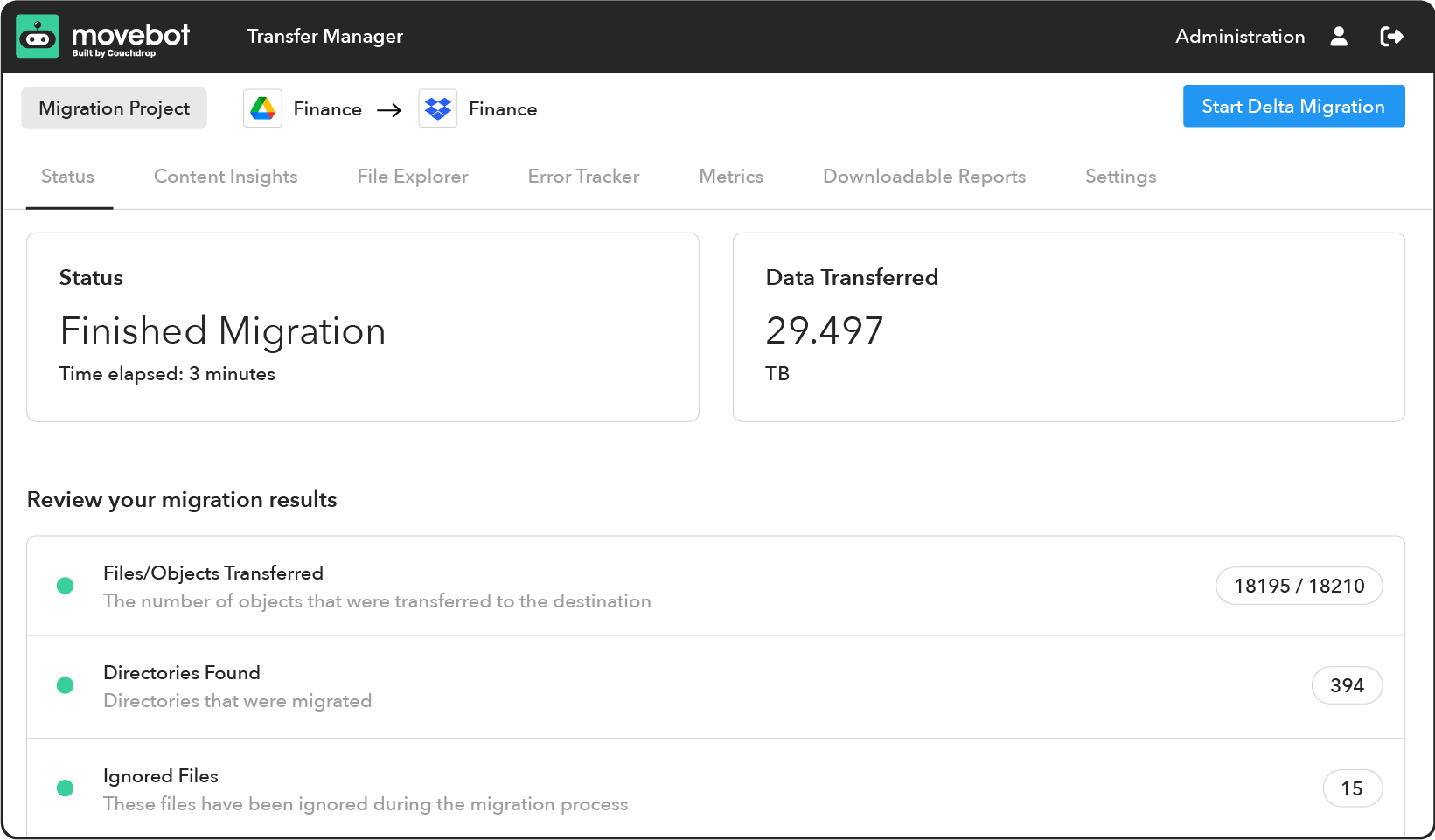
Task: Click the Dropbox destination icon
Action: point(437,109)
